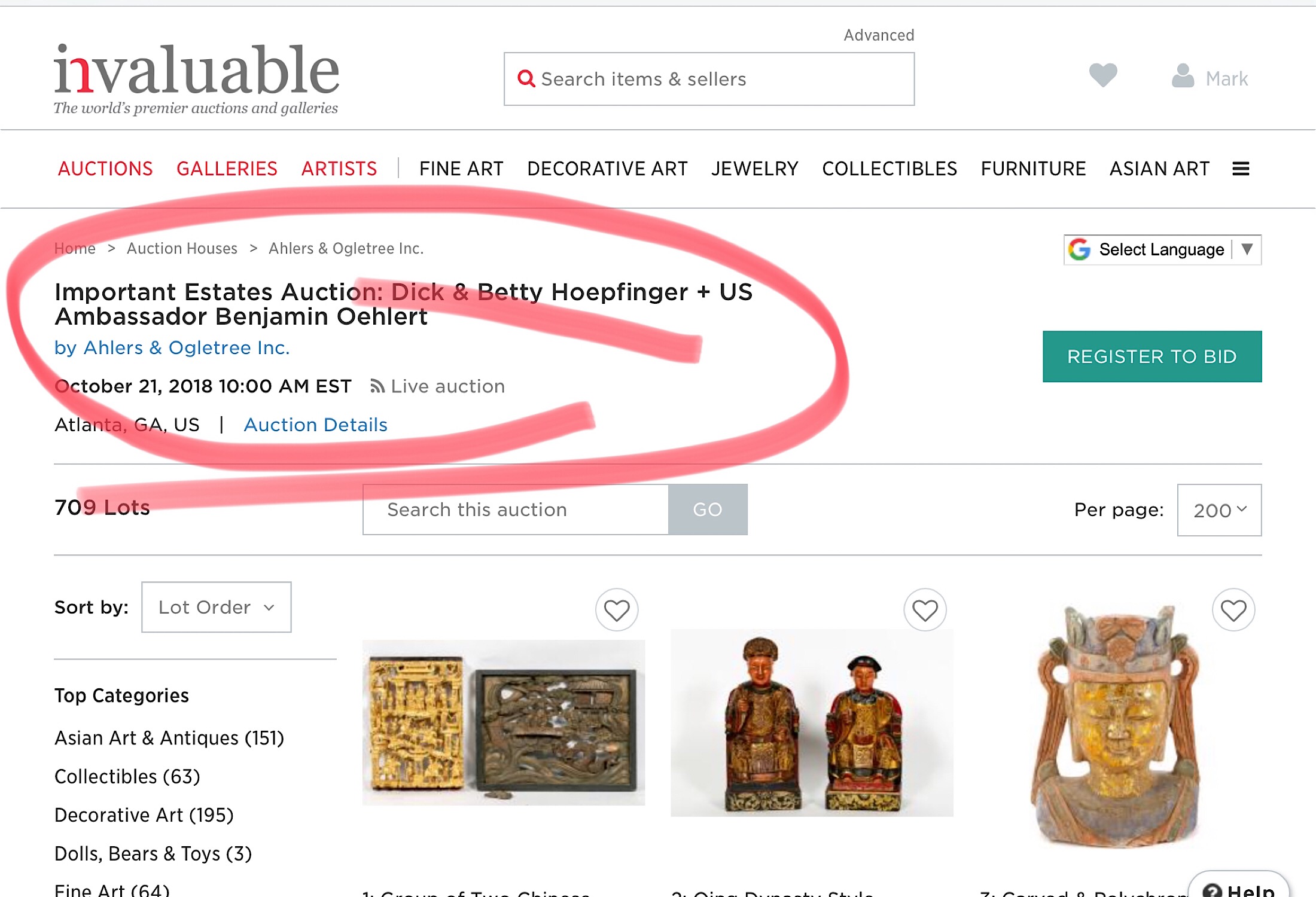Click the Live auction feed icon

point(377,386)
